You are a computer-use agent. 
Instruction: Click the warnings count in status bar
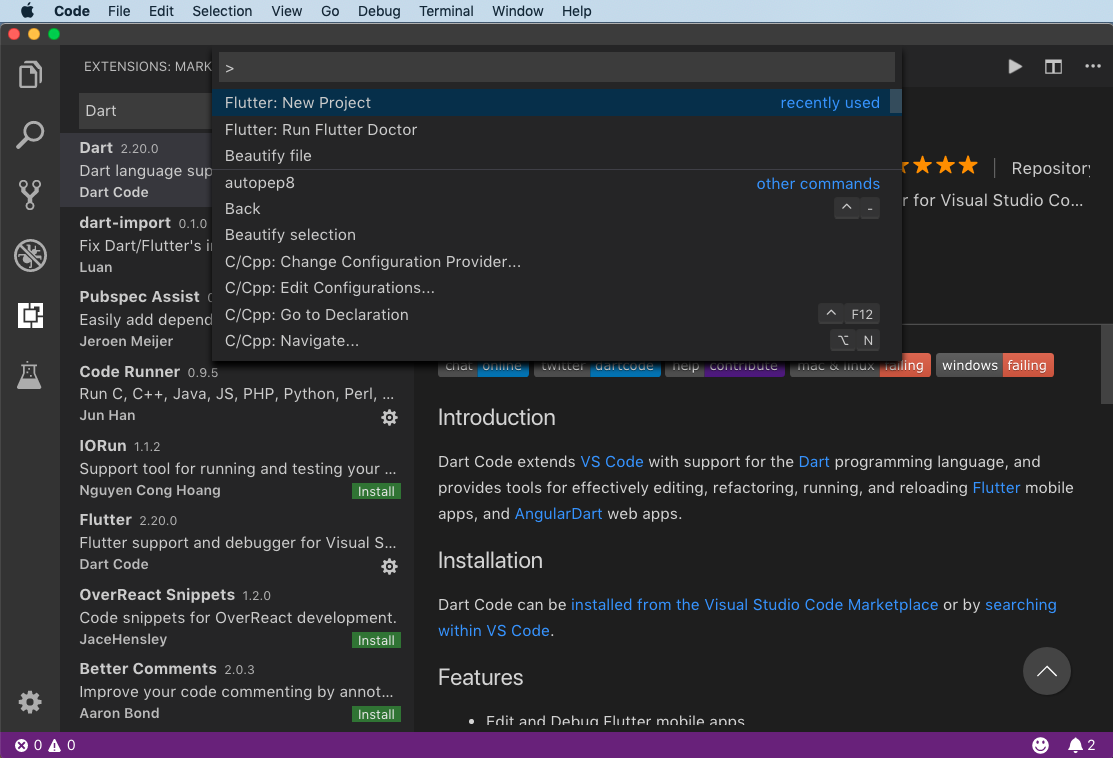click(62, 745)
